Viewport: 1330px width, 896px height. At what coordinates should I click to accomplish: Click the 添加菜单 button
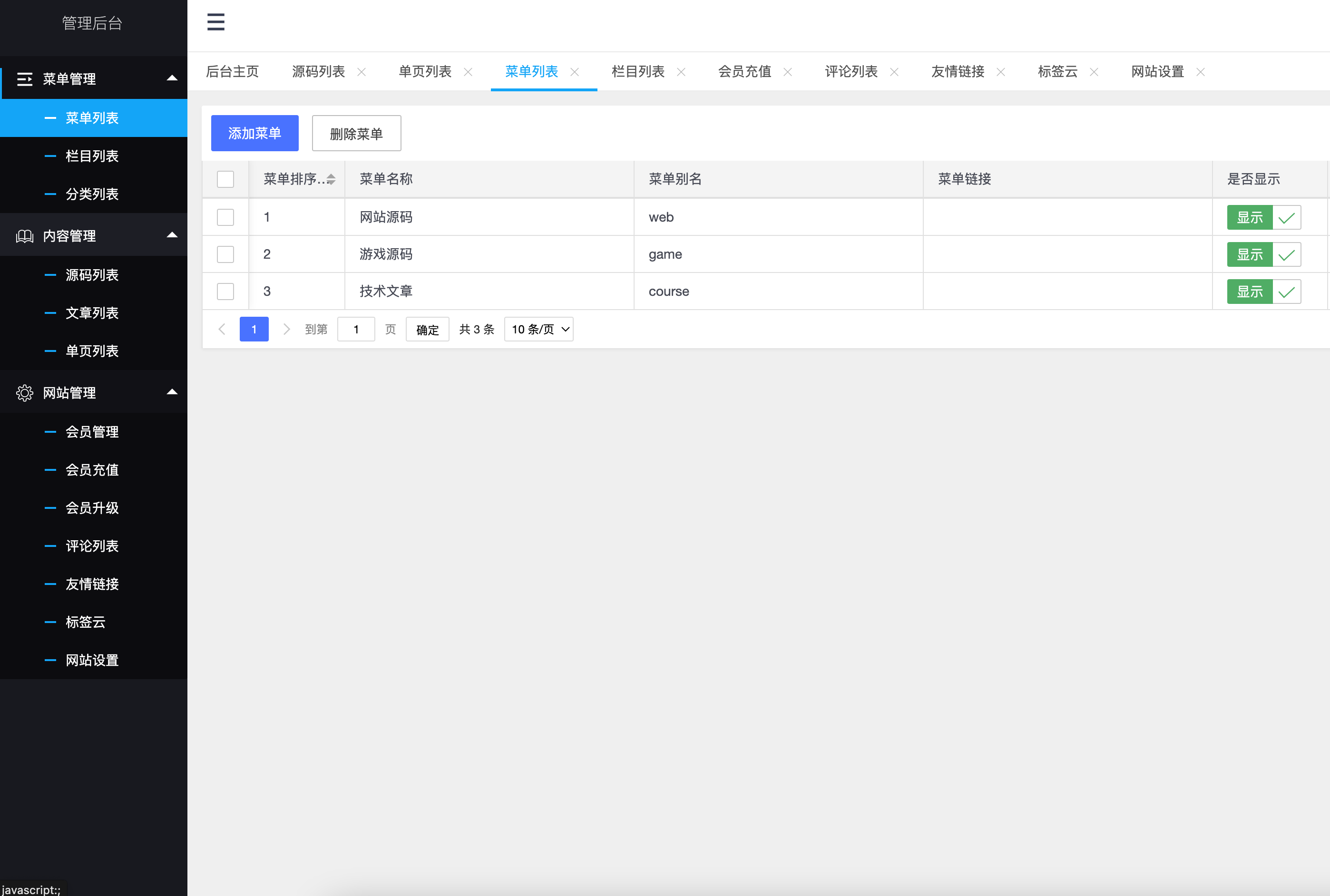255,133
